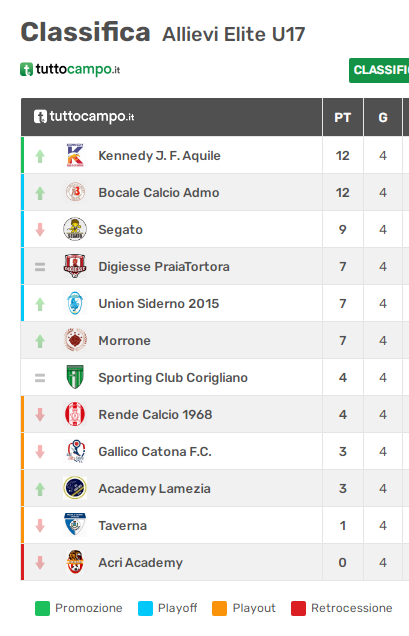Viewport: 409px width, 636px height.
Task: Click the Kennedy J. F. Aquile team crest
Action: coord(75,155)
